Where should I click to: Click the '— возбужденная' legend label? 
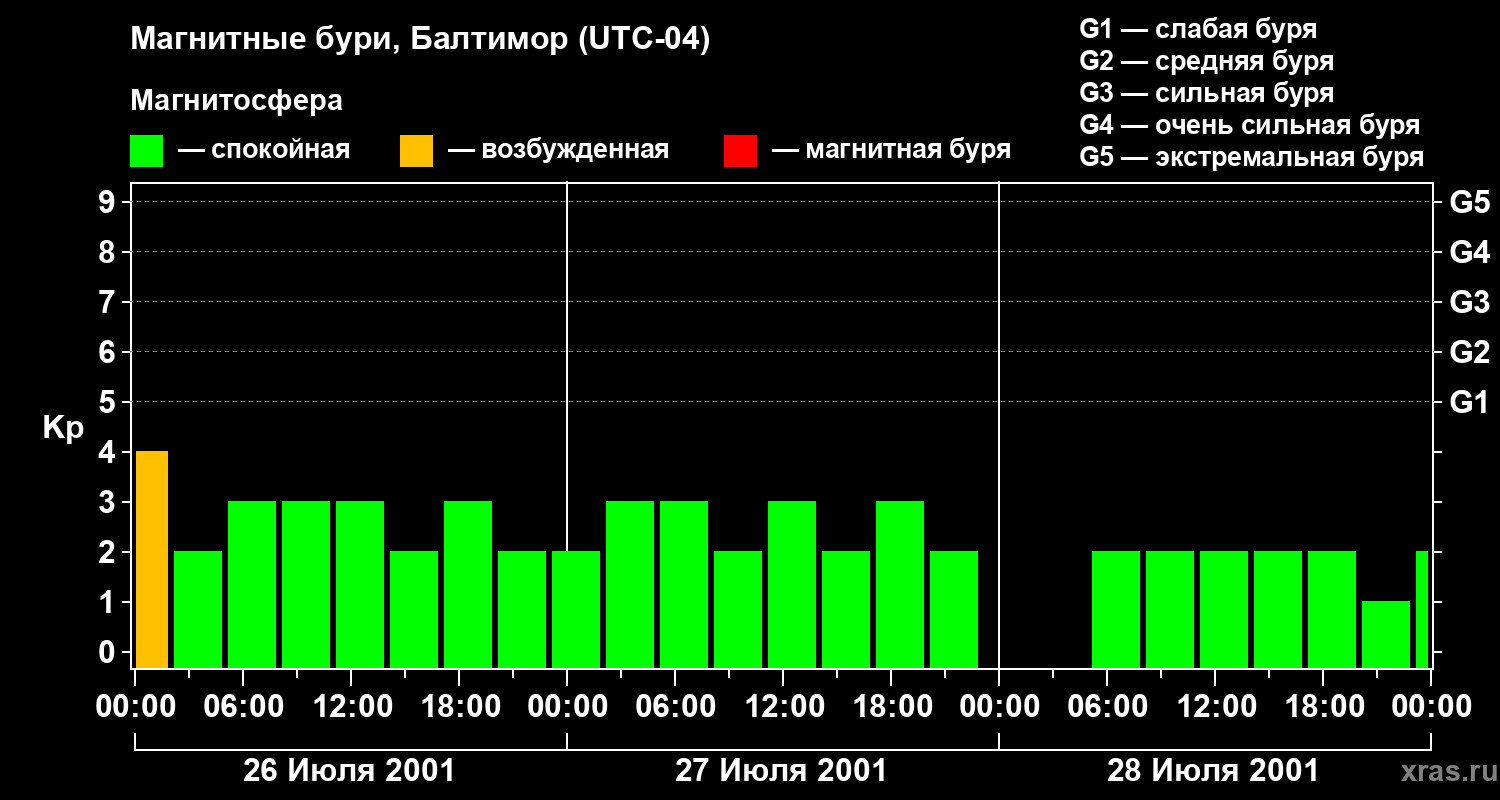[558, 150]
